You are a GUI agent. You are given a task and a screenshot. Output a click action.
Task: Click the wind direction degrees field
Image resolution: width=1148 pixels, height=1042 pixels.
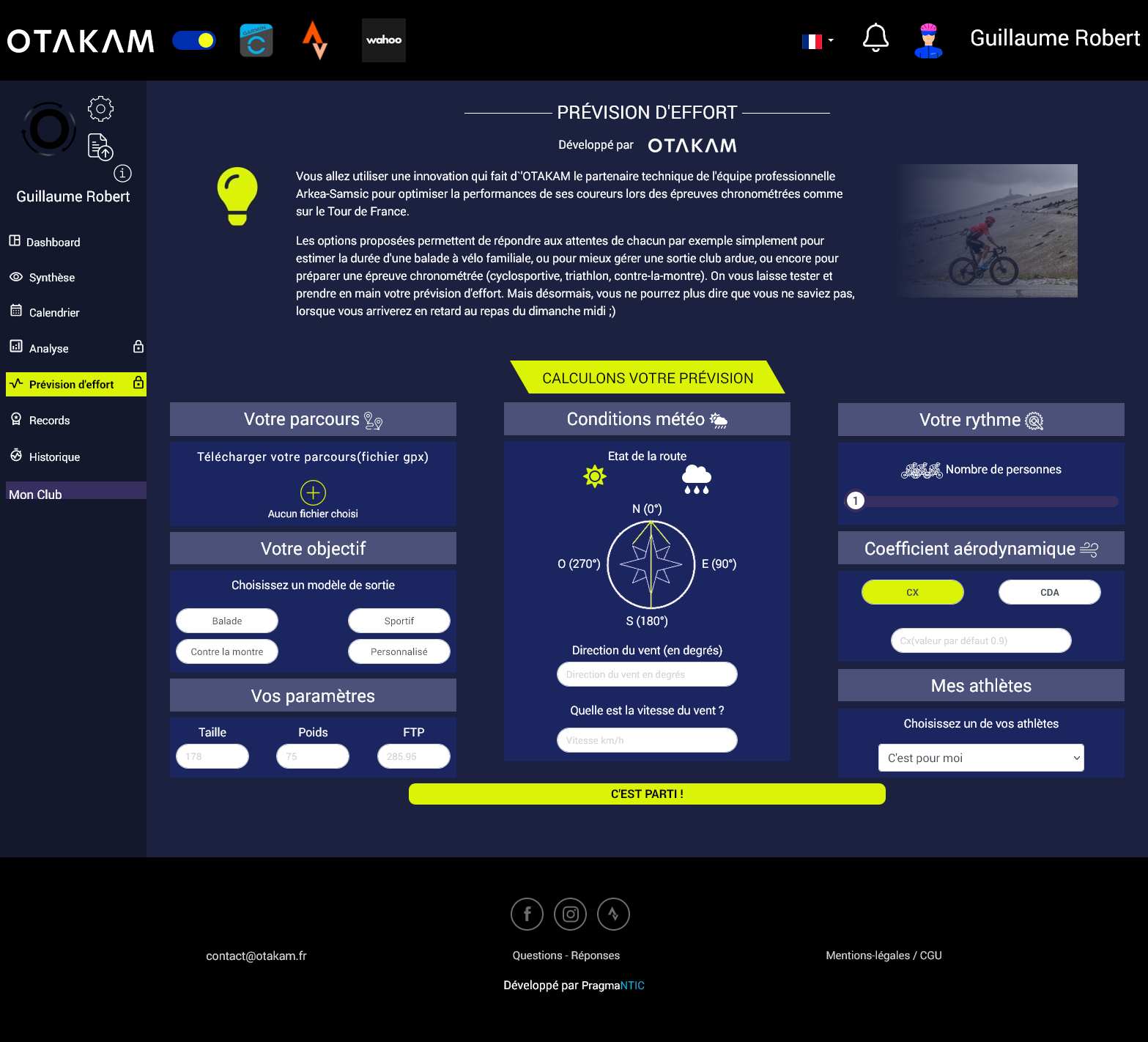(x=647, y=674)
